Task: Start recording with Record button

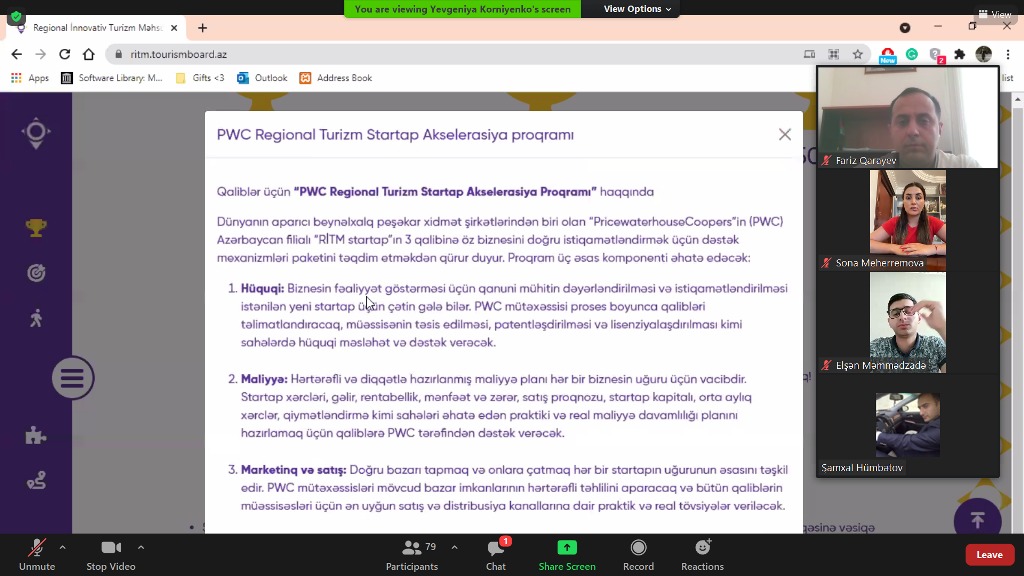Action: (638, 554)
